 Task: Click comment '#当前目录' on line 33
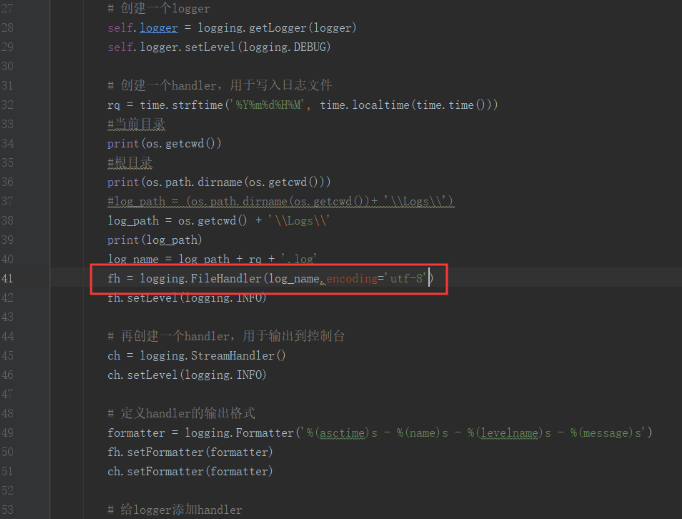click(136, 124)
